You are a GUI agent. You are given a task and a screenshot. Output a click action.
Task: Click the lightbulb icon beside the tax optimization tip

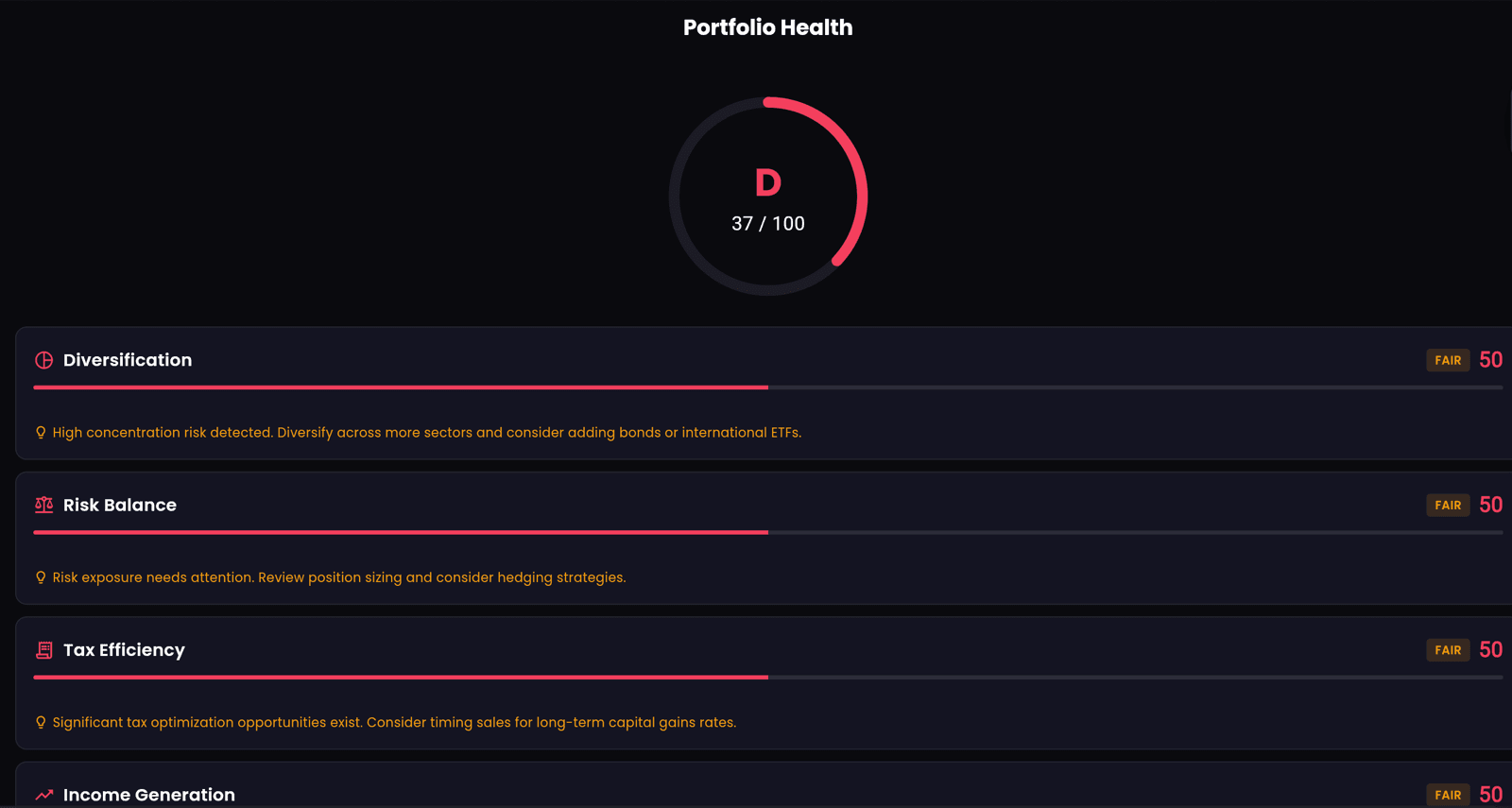41,722
